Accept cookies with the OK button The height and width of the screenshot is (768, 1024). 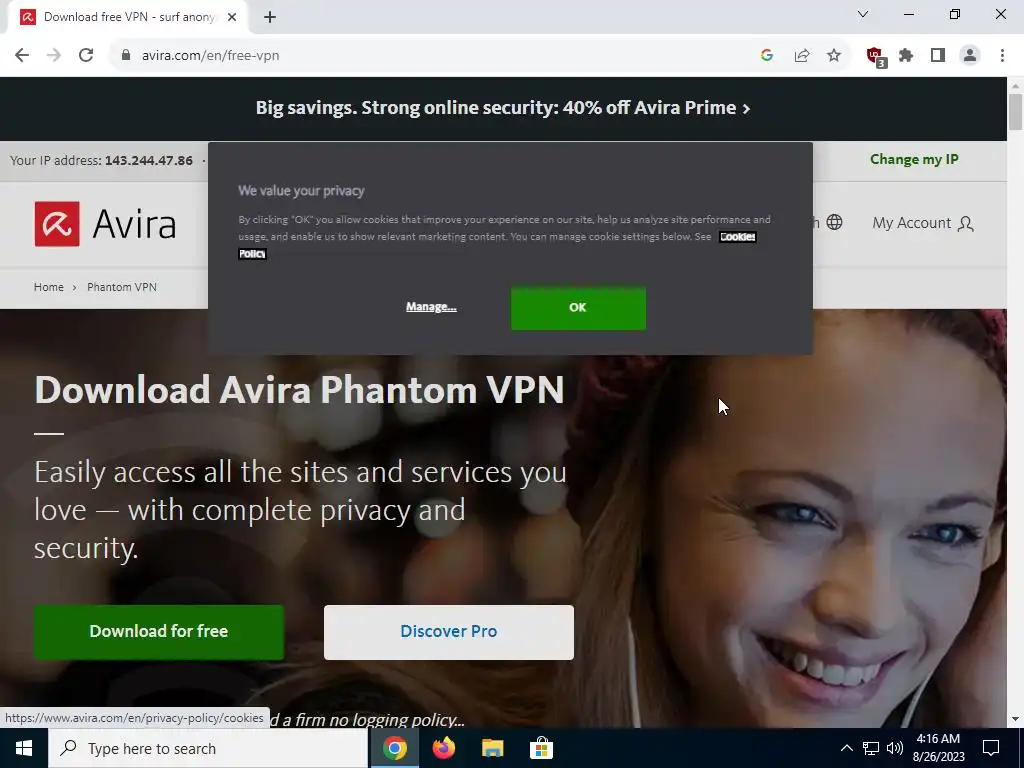[x=578, y=308]
